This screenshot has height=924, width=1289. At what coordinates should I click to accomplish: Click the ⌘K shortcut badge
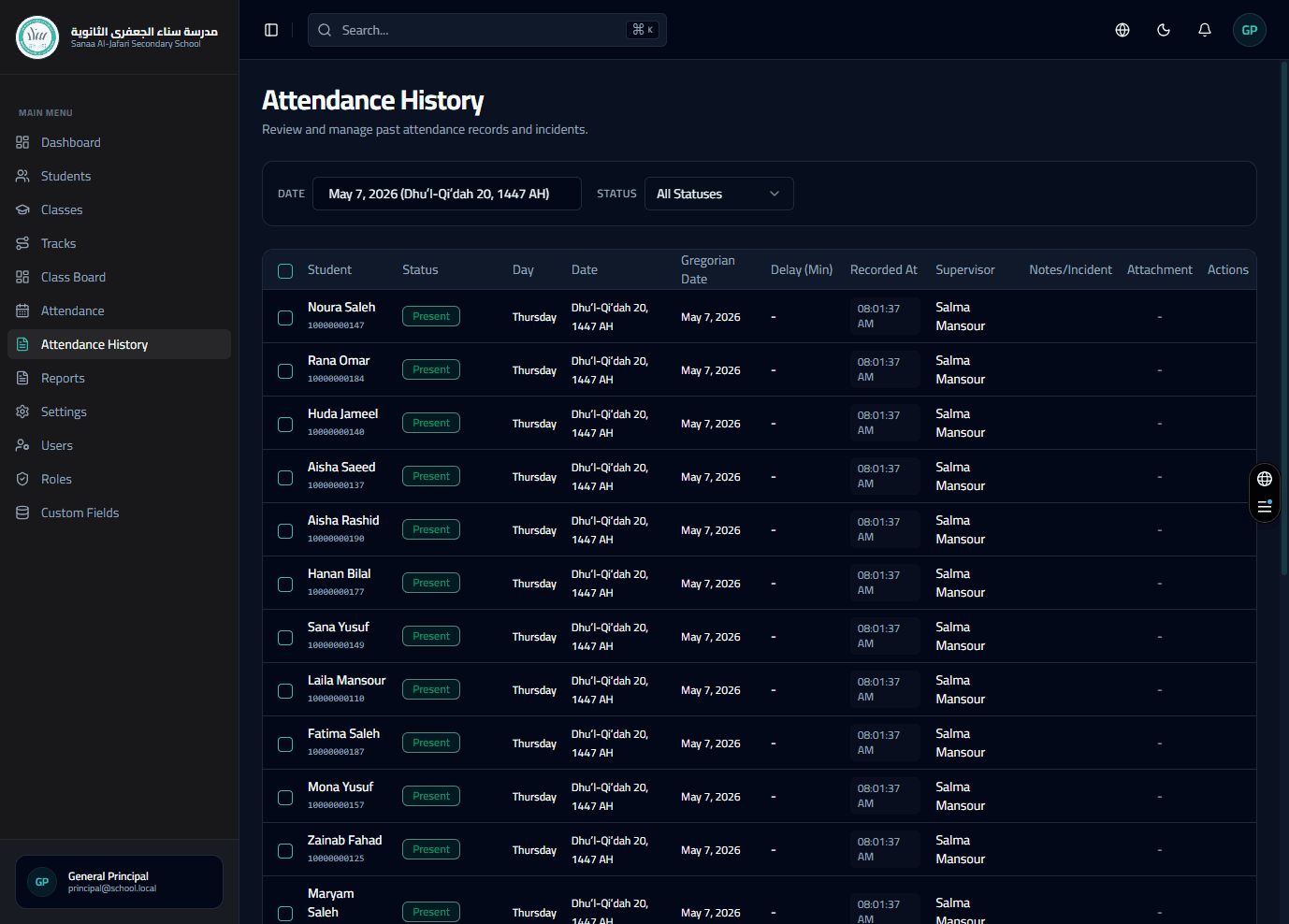pyautogui.click(x=643, y=30)
